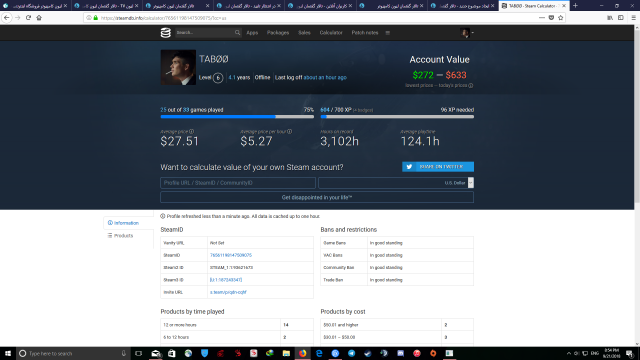
Task: Open the hamburger menu after Patch notes
Action: coord(388,33)
